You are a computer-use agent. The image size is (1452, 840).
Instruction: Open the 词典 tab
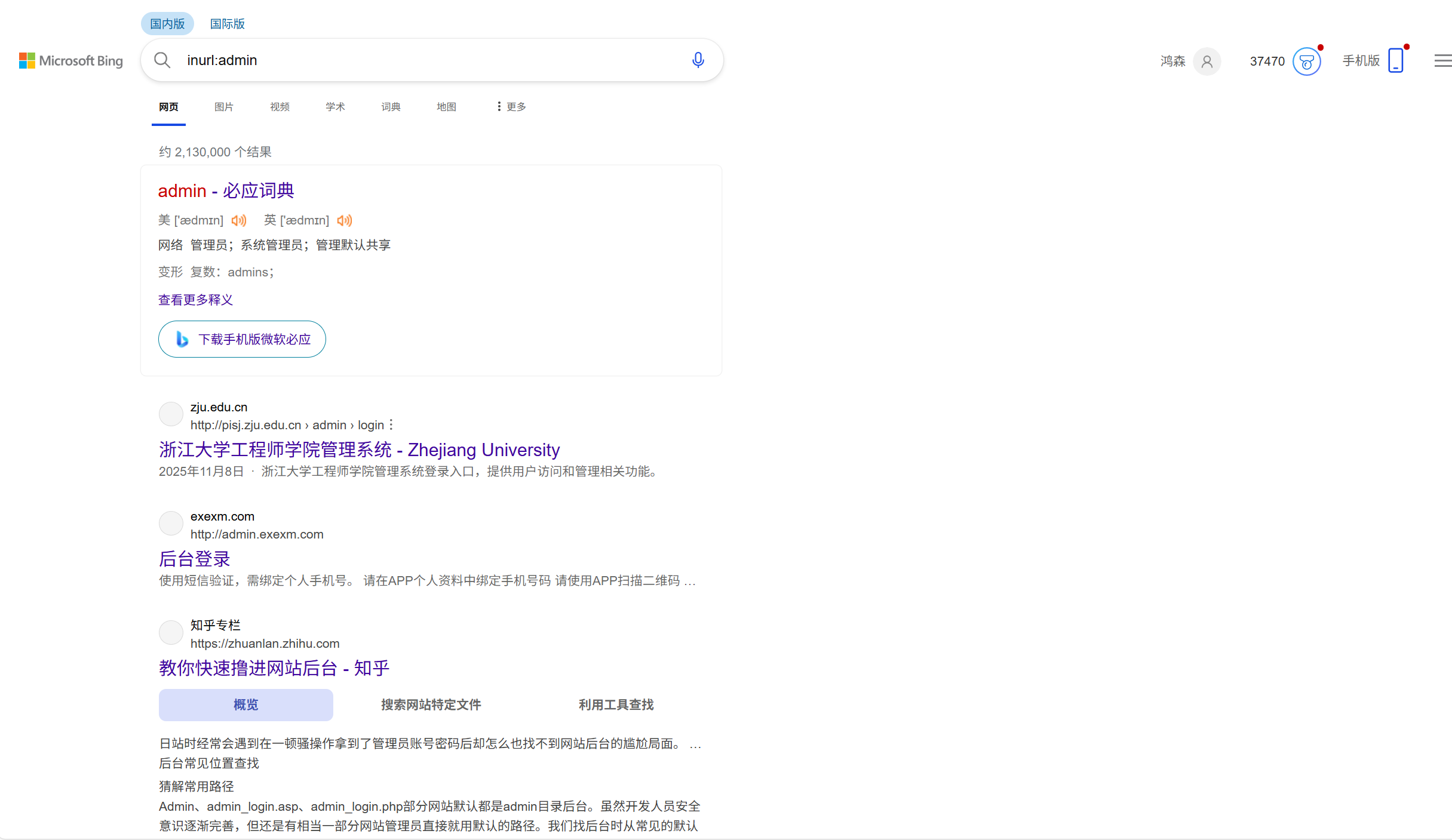coord(391,106)
